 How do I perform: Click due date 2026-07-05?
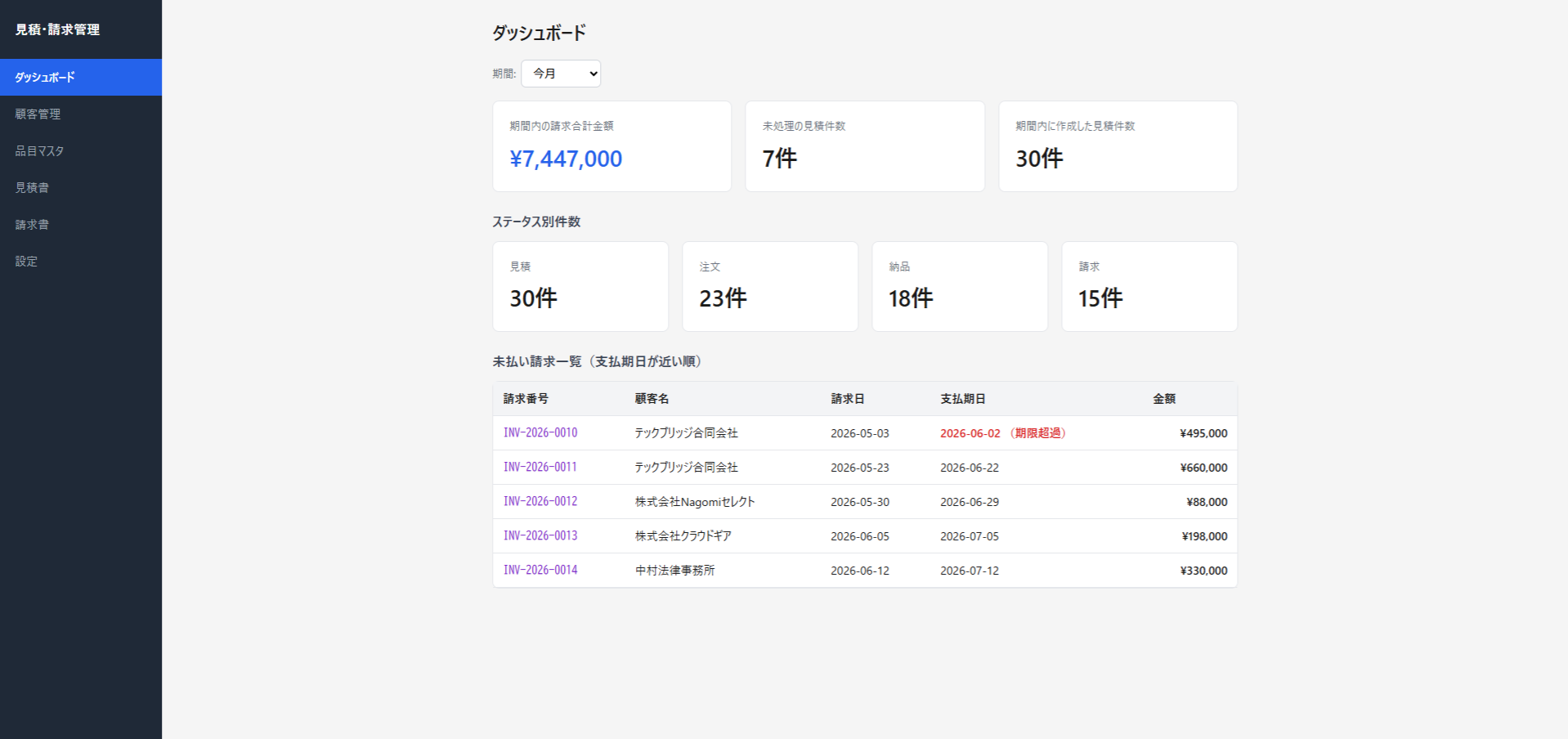(x=970, y=536)
